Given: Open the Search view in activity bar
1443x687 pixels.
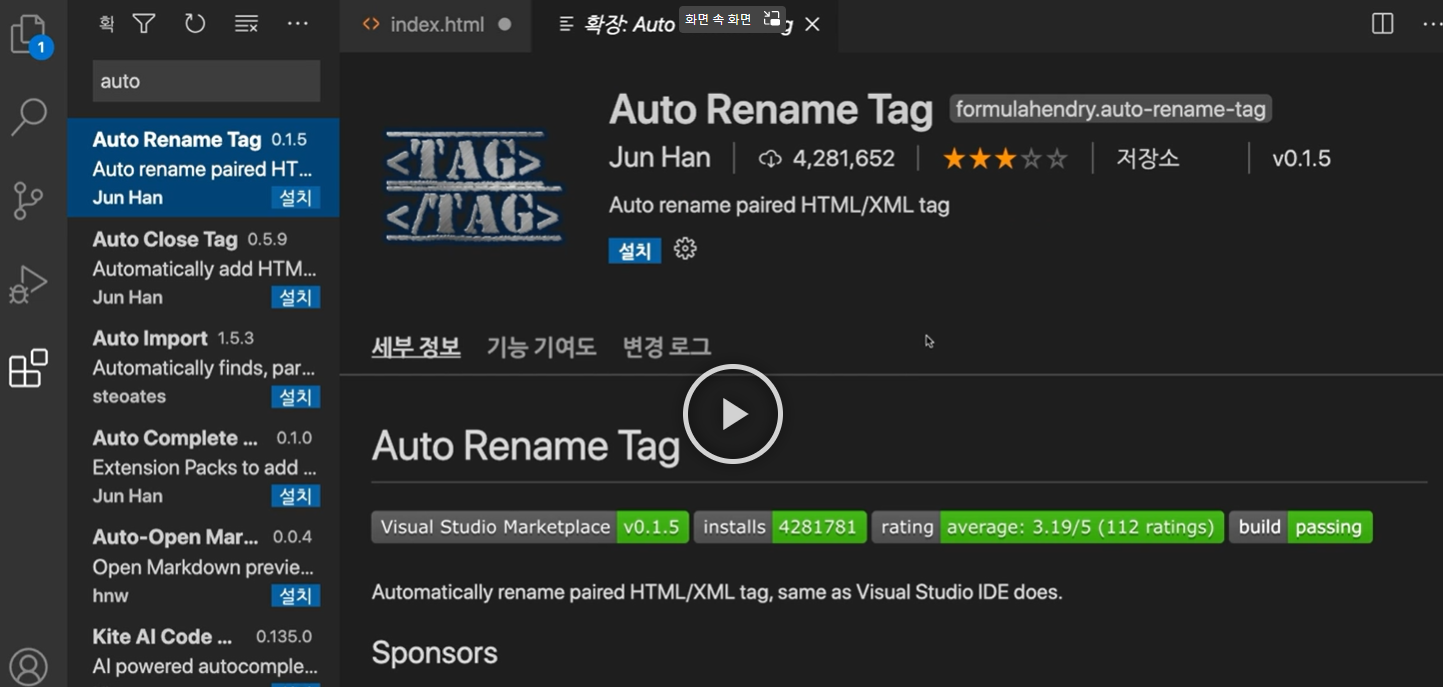Looking at the screenshot, I should pos(29,116).
